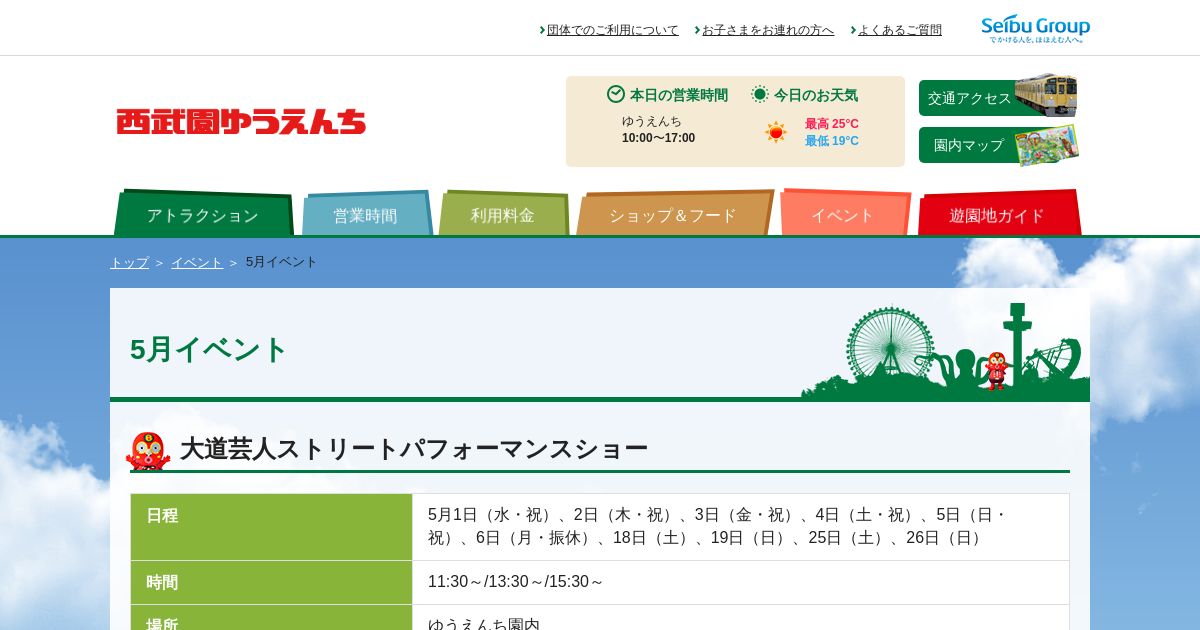Viewport: 1200px width, 630px height.
Task: Click the mascot character in the banner silhouette
Action: click(x=995, y=370)
